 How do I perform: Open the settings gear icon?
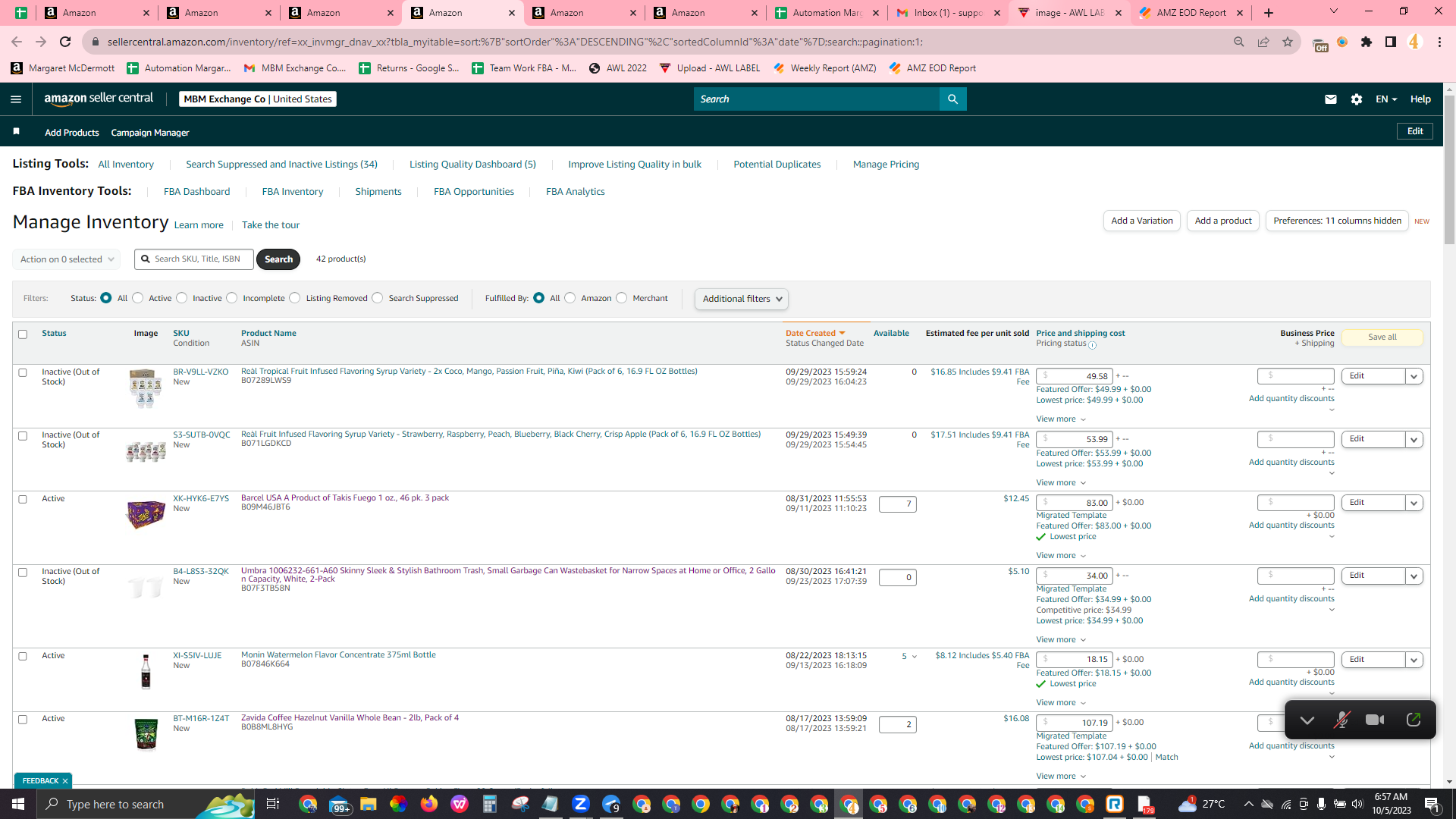point(1357,99)
